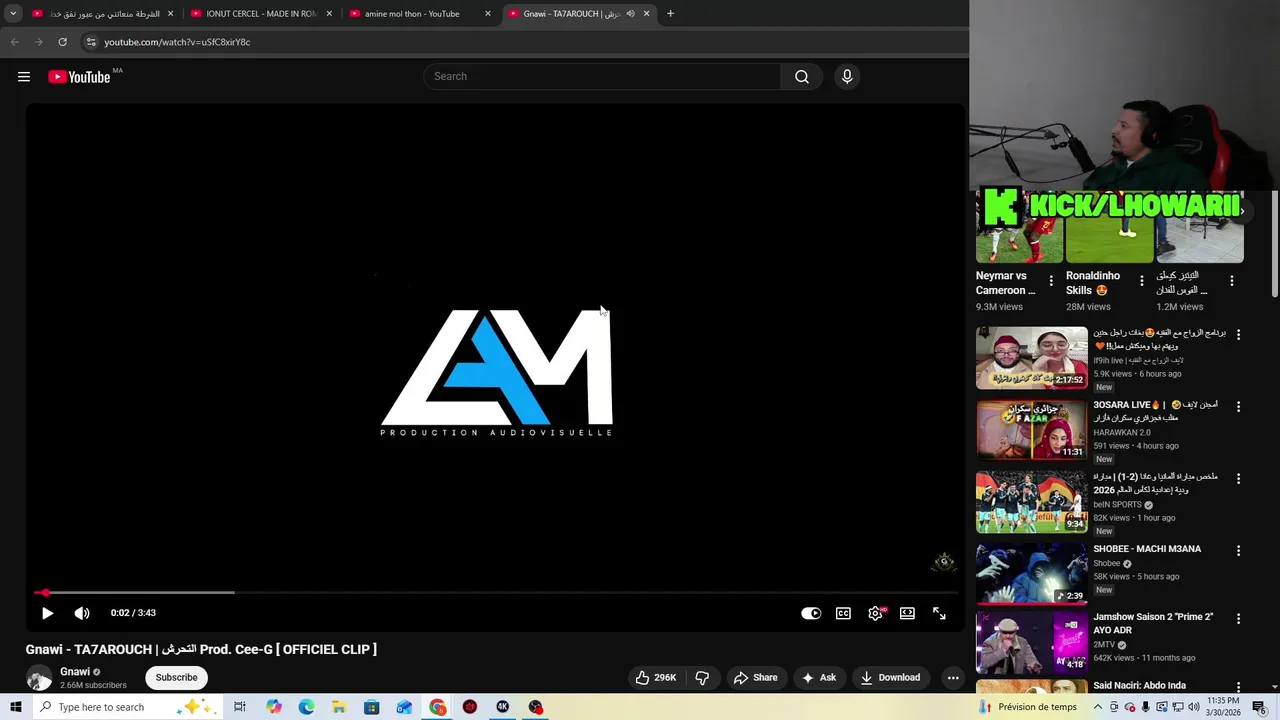
Task: Open the Windows Start menu
Action: click(15, 707)
